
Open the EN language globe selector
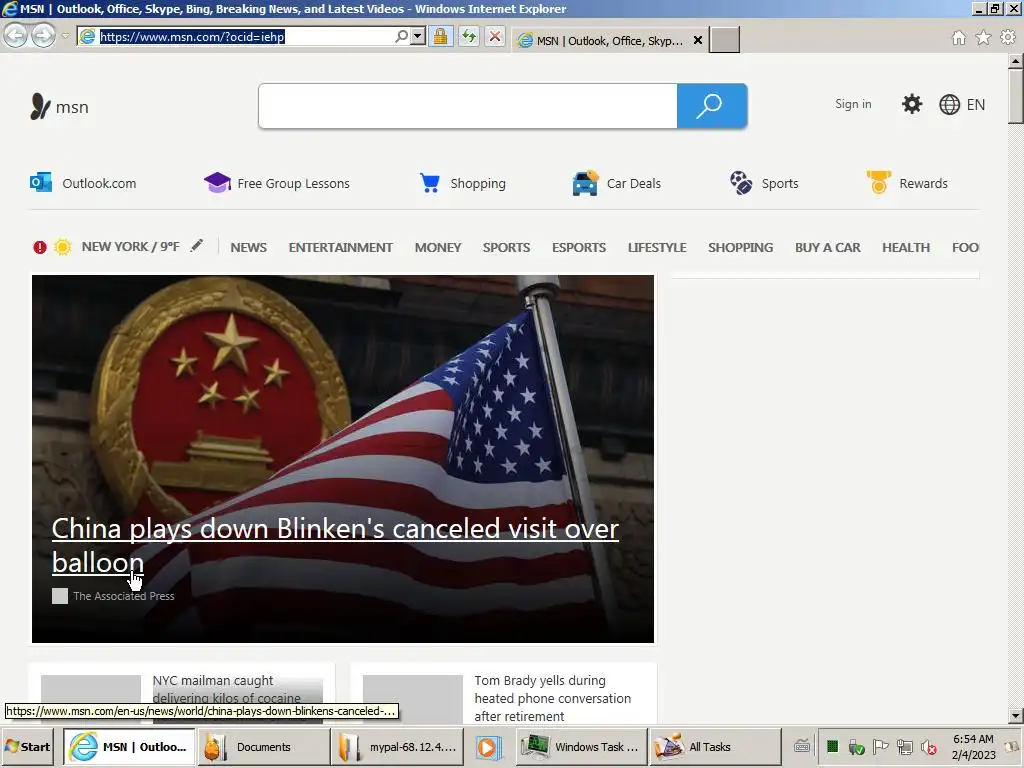click(x=962, y=104)
